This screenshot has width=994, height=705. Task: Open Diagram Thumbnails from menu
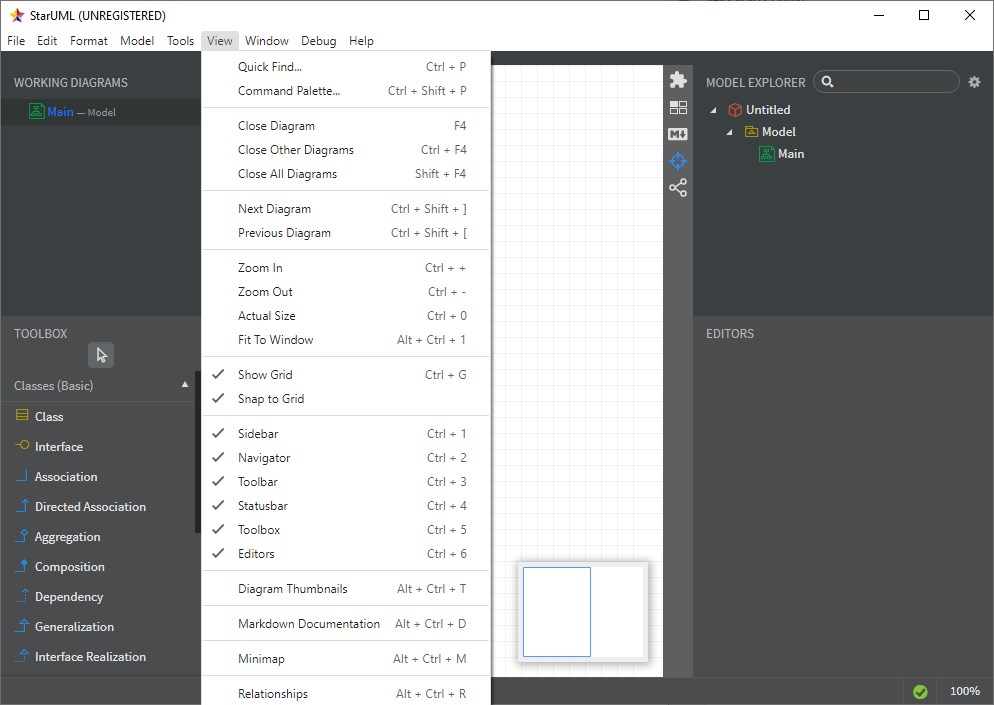click(x=346, y=589)
